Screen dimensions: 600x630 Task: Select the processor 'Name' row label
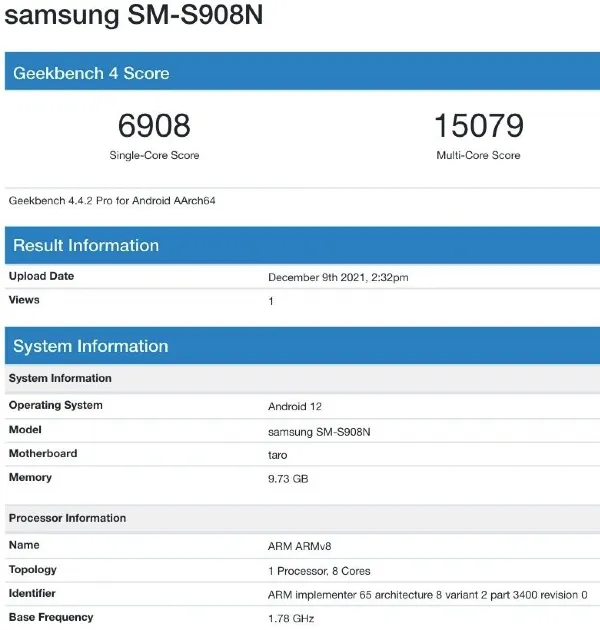click(x=24, y=545)
